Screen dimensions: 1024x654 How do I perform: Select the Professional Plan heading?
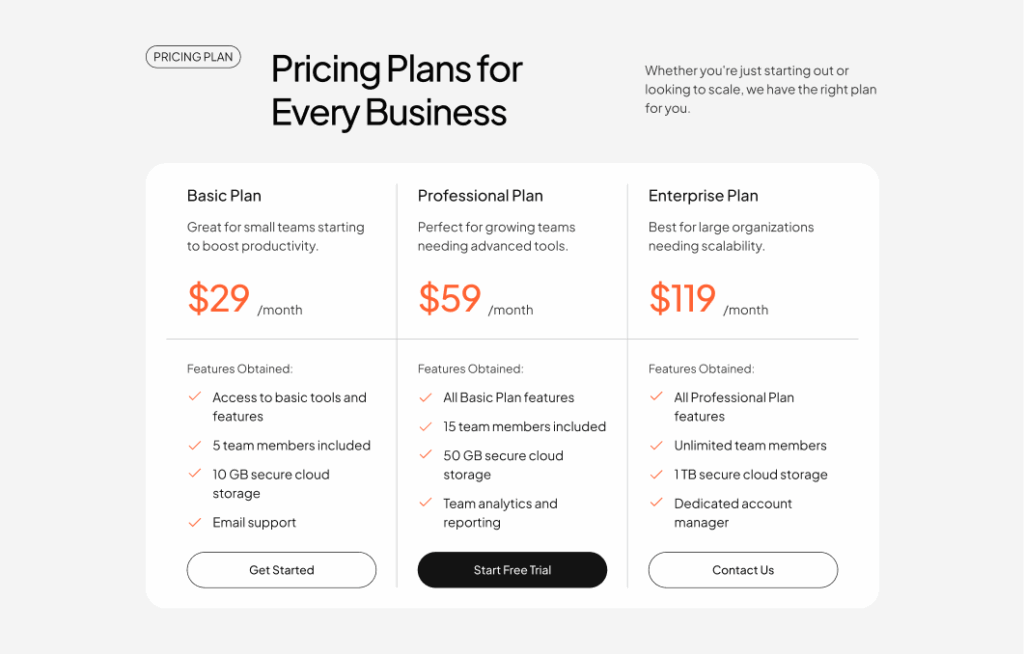pyautogui.click(x=480, y=195)
